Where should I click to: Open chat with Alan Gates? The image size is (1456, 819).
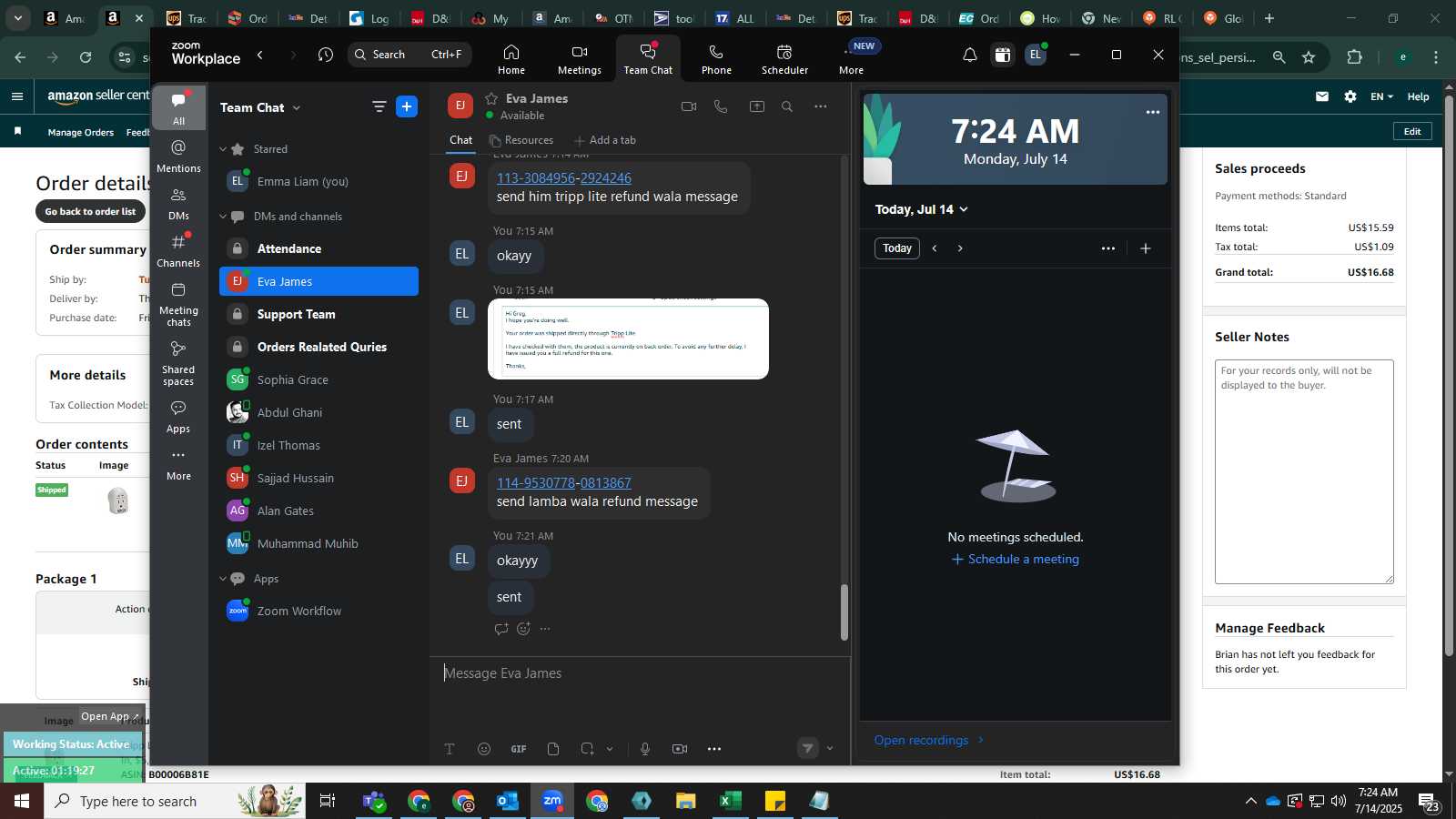tap(318, 511)
